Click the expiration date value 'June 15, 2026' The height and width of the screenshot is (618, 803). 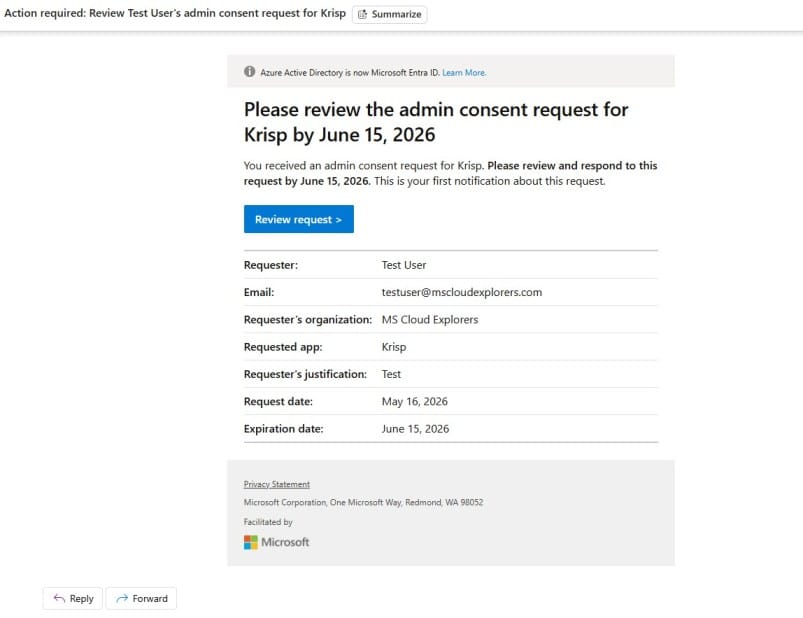point(415,429)
